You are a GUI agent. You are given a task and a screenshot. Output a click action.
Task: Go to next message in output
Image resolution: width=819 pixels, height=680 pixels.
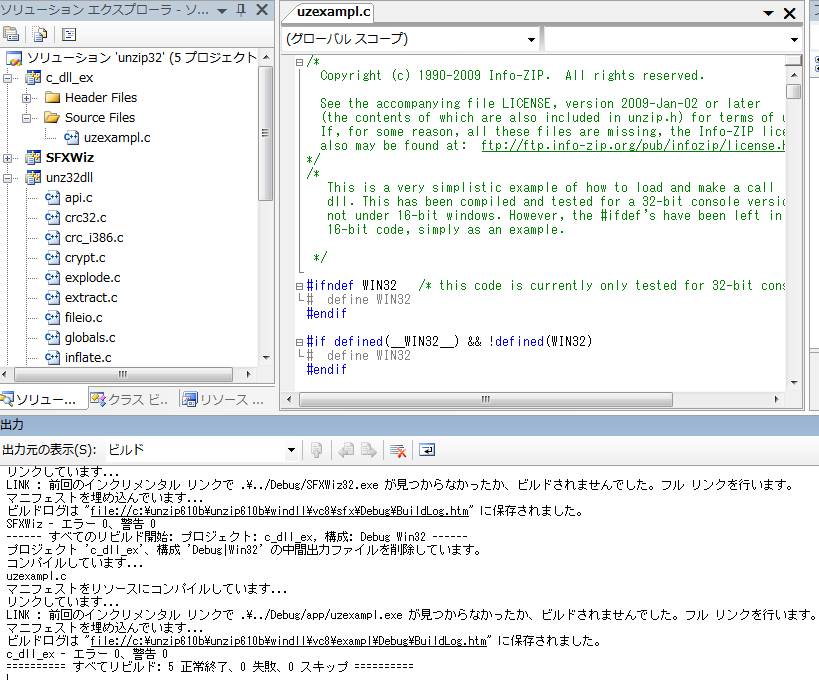369,450
